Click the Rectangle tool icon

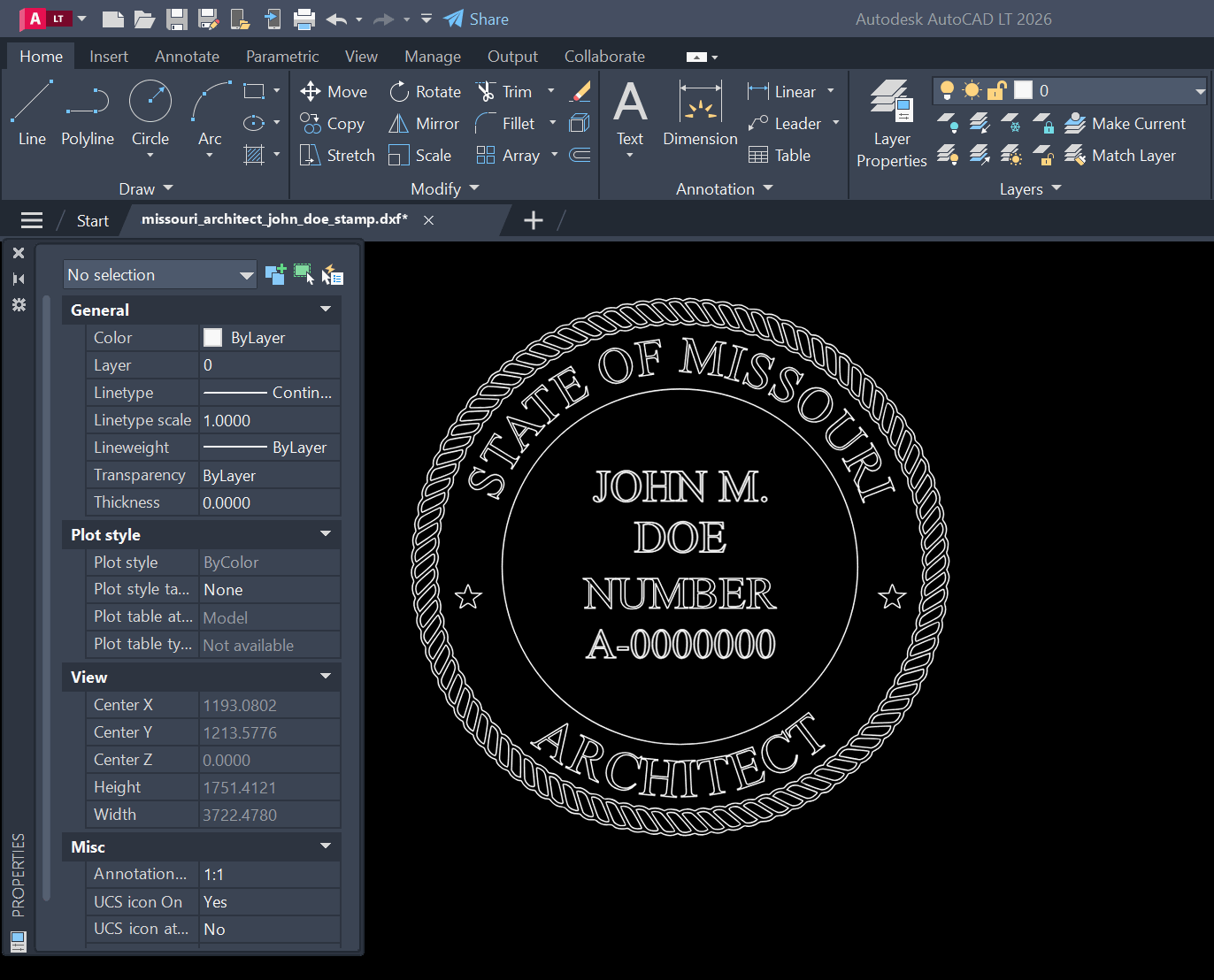[254, 91]
